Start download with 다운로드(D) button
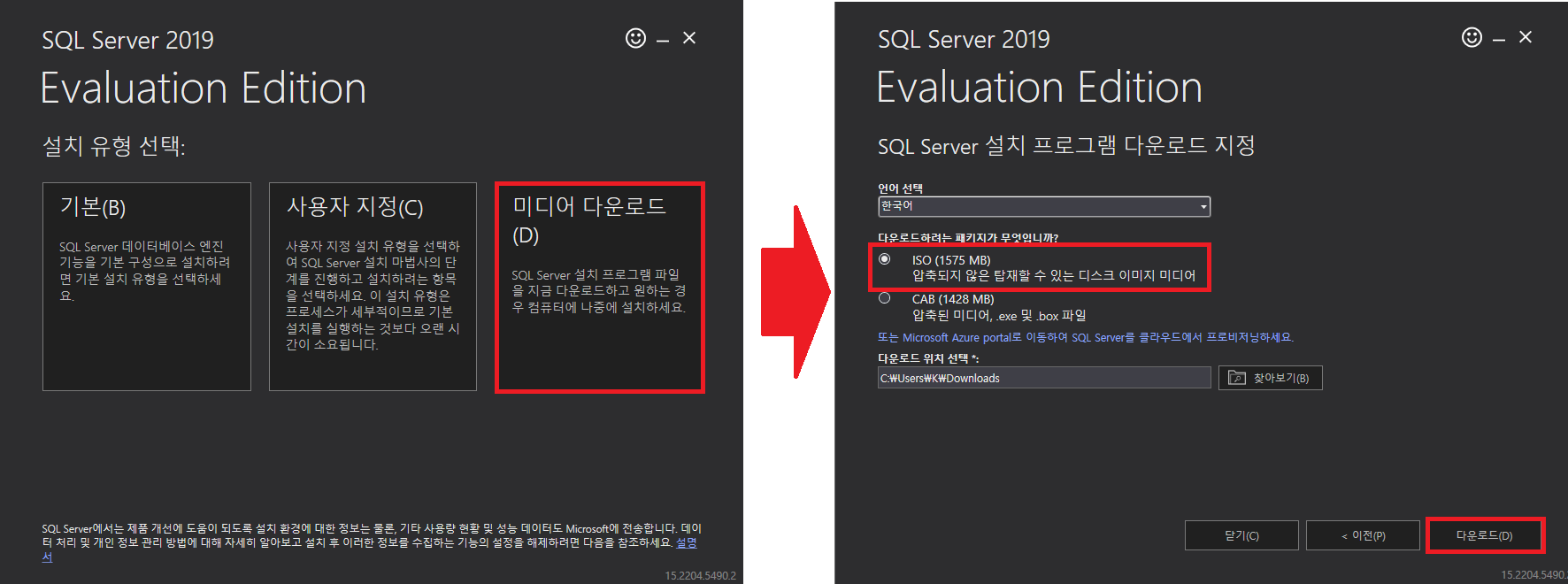The image size is (1568, 584). (1485, 535)
